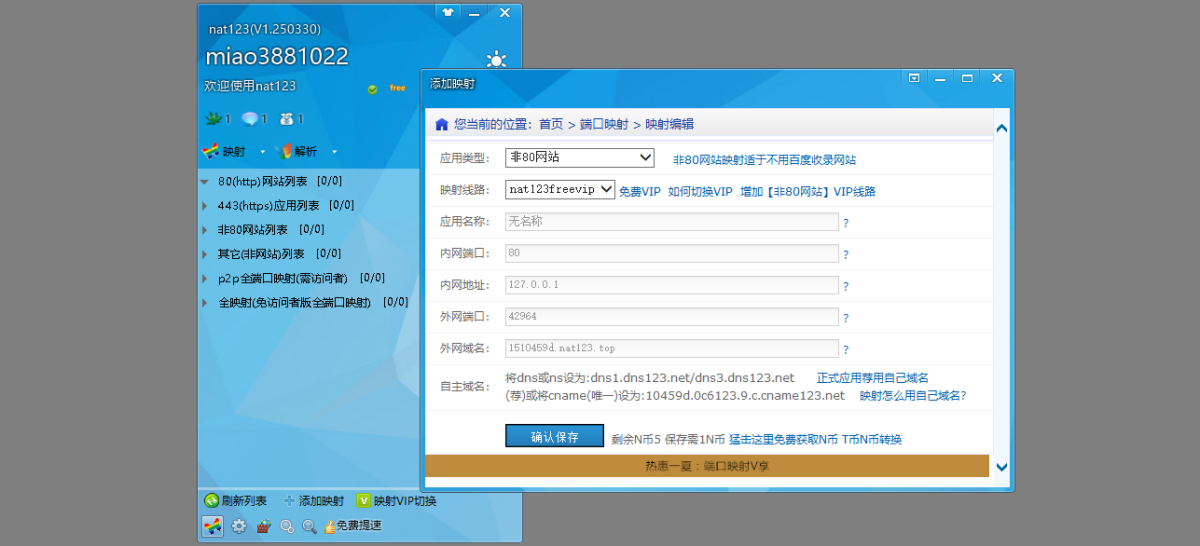
Task: Click the first magnifier icon in bottom toolbar
Action: 287,526
